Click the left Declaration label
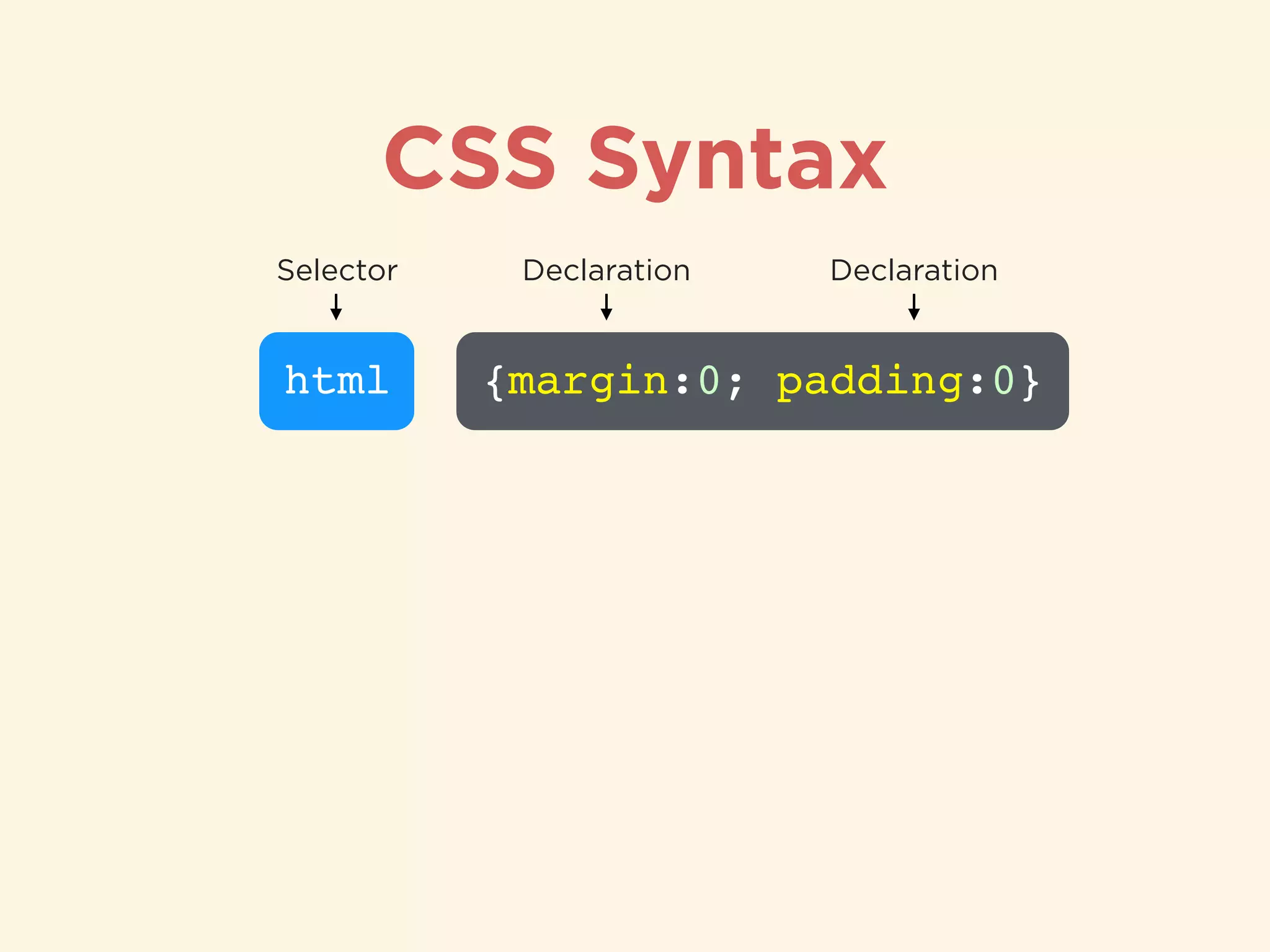 (x=606, y=270)
